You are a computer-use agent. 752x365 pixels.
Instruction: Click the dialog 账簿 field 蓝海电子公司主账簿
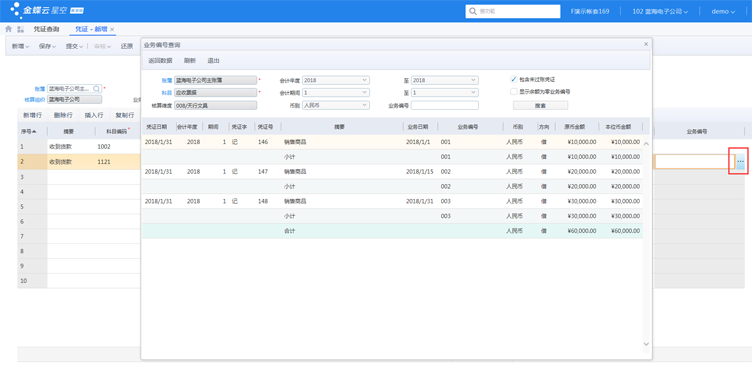click(215, 80)
